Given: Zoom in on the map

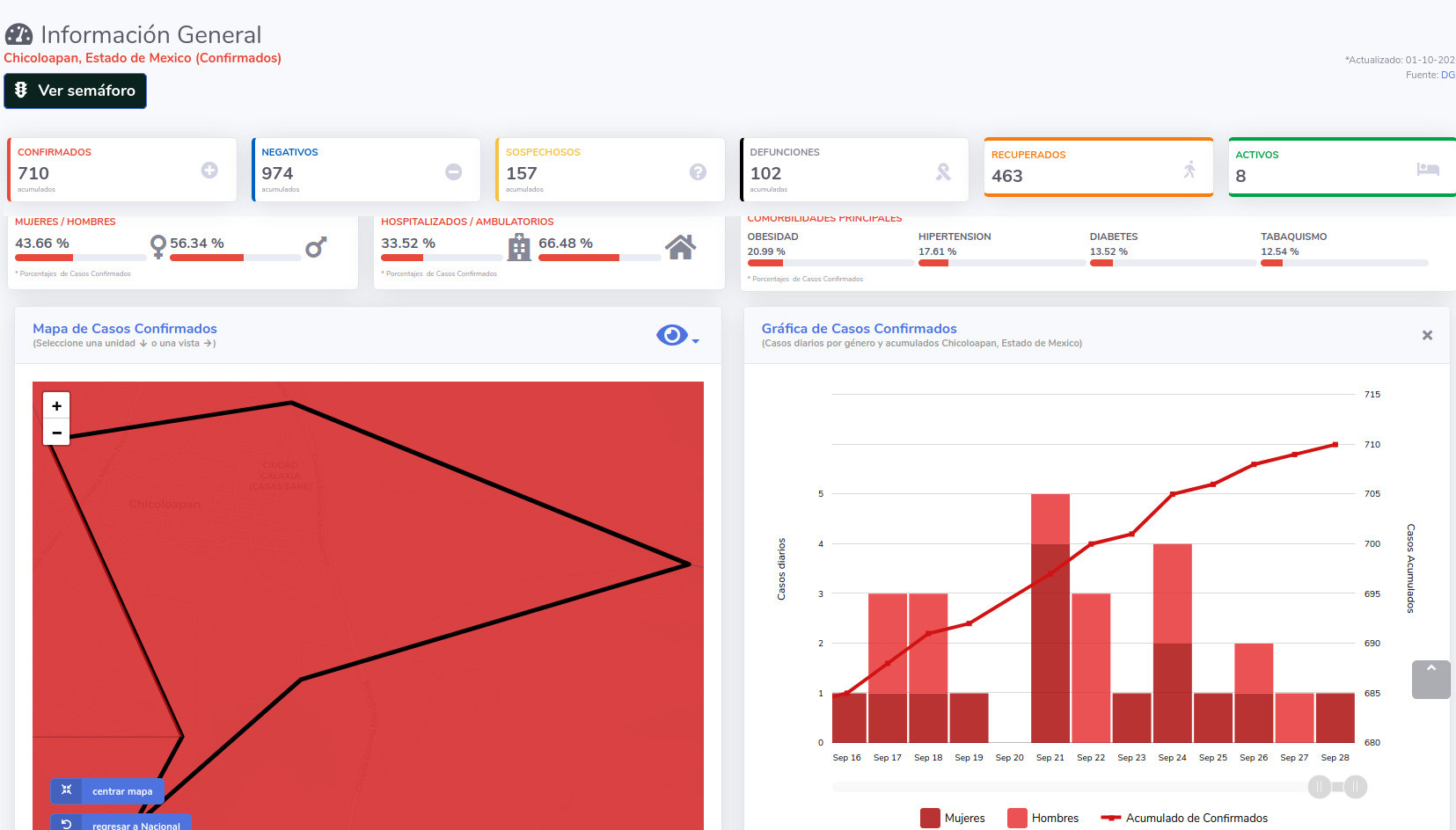Looking at the screenshot, I should tap(56, 405).
